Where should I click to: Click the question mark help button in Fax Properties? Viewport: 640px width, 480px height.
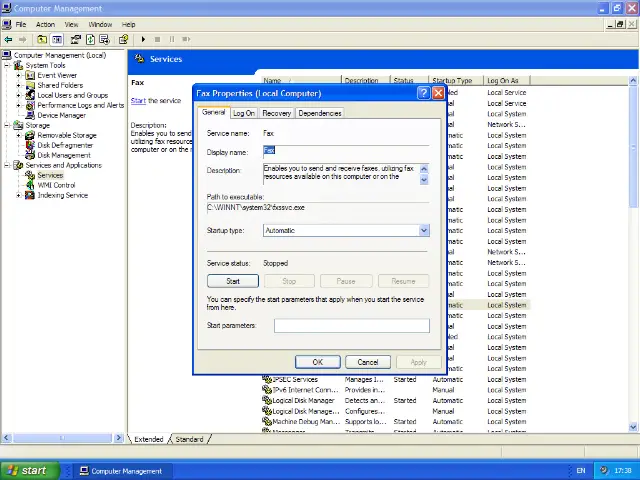tap(424, 93)
